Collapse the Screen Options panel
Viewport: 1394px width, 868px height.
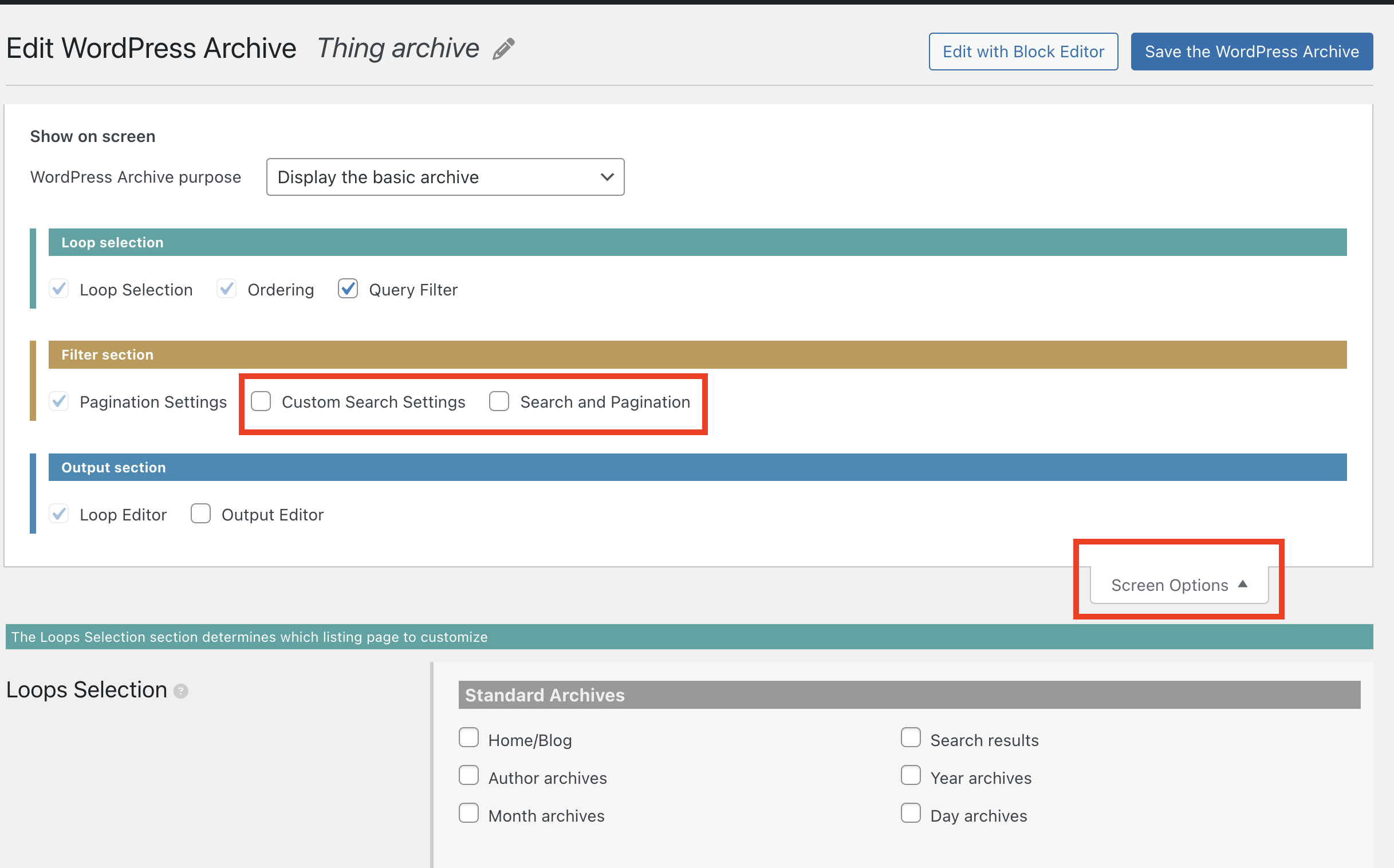click(x=1179, y=585)
